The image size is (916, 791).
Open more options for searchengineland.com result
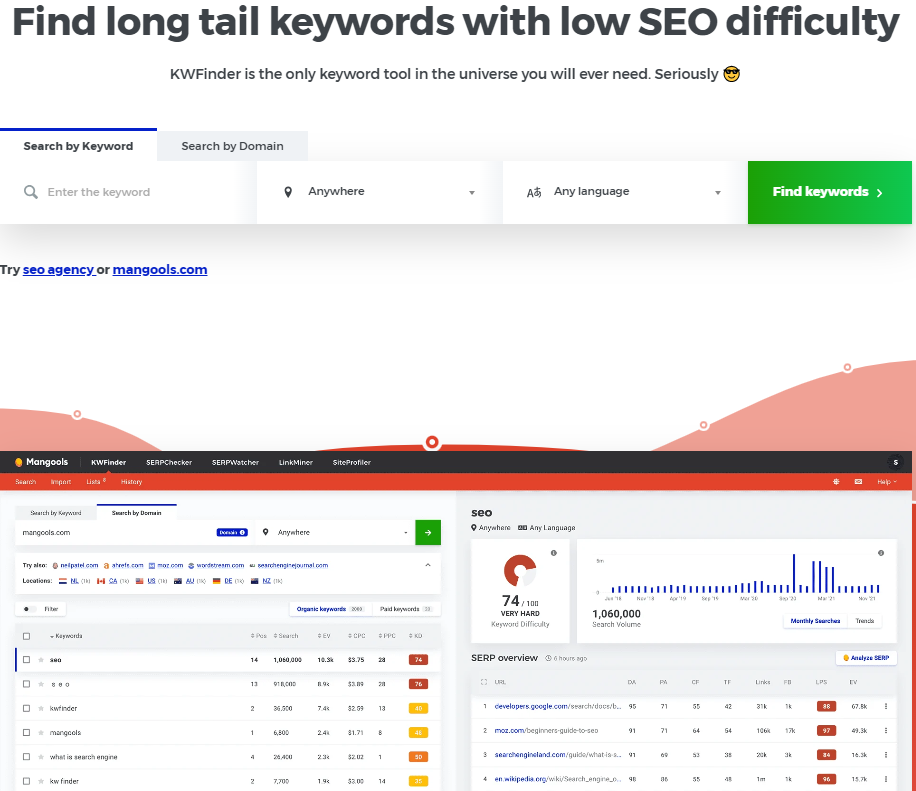(886, 755)
